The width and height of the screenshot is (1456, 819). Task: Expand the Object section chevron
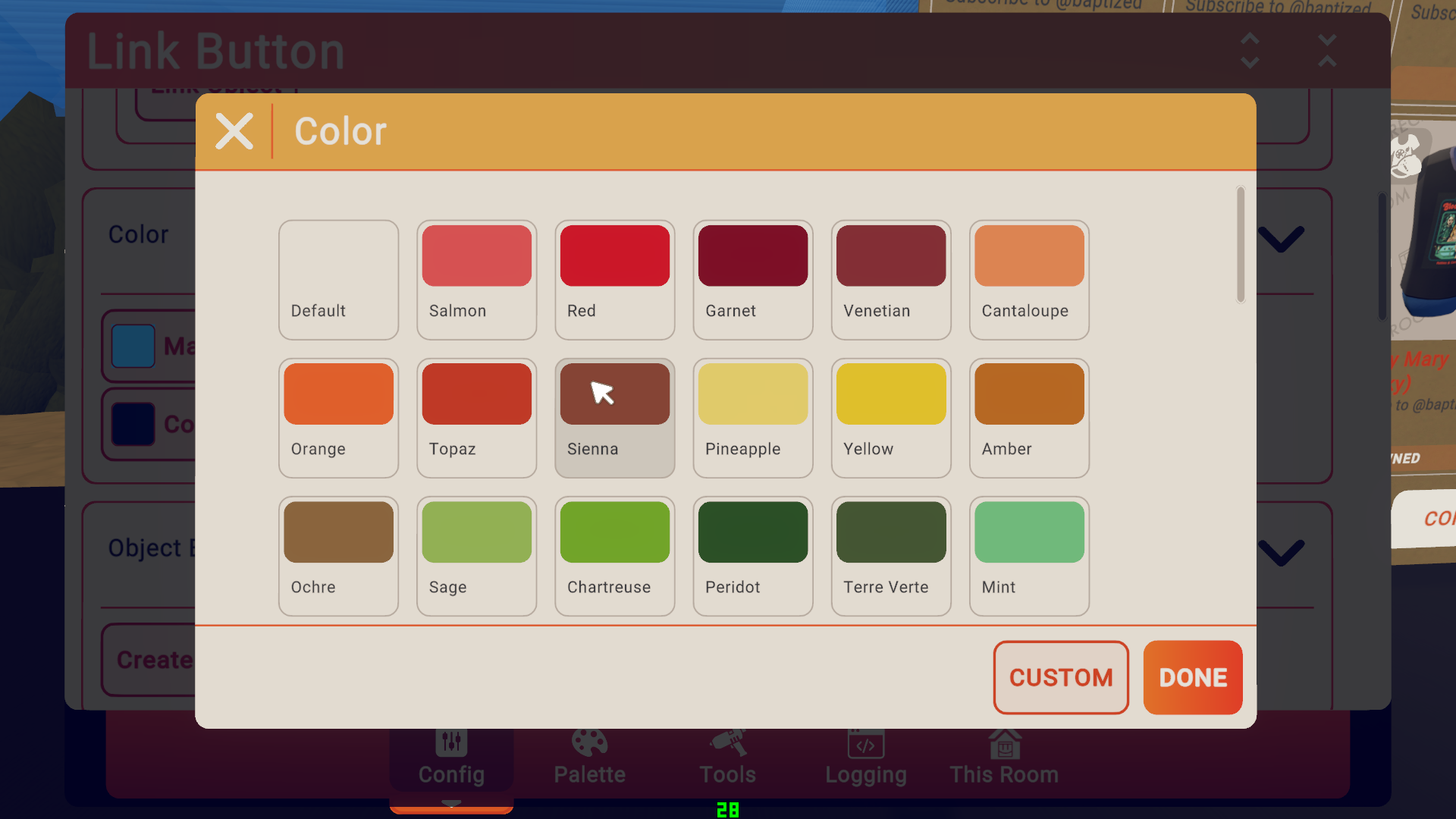1281,551
